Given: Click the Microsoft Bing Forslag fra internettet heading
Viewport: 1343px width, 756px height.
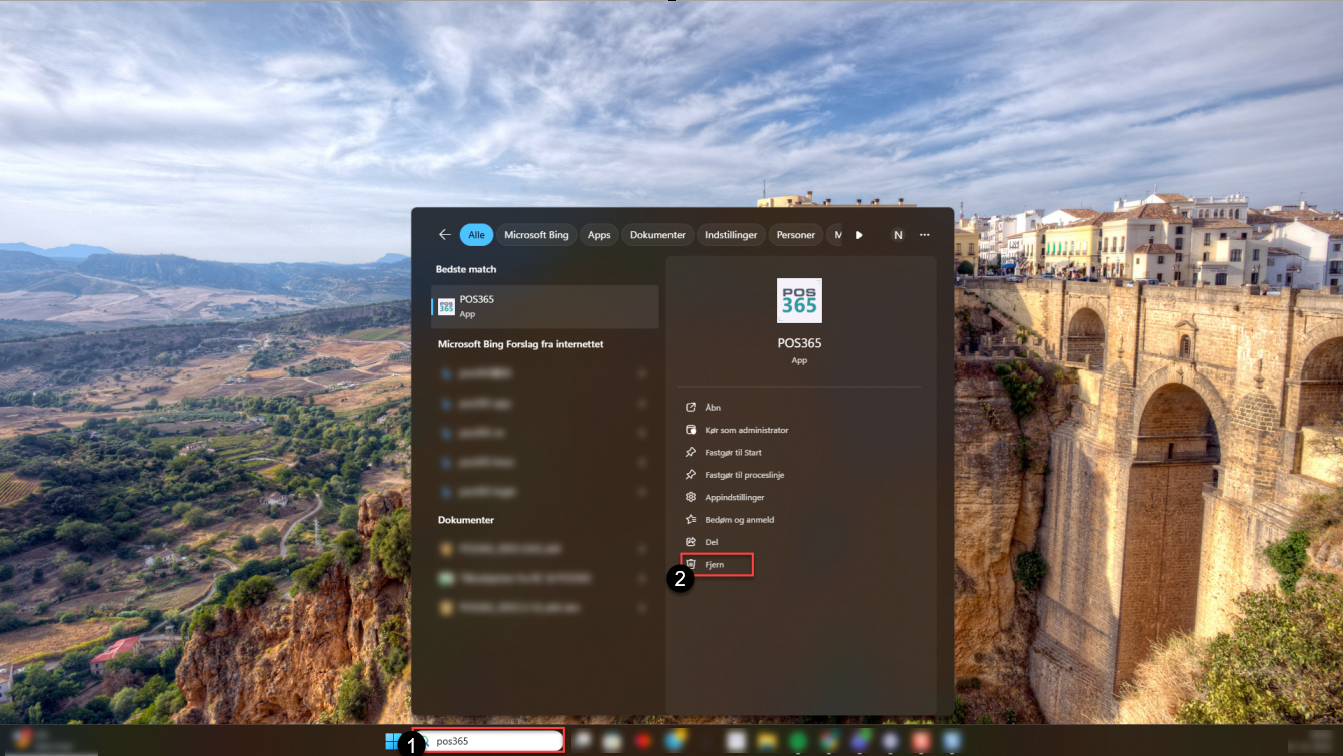Looking at the screenshot, I should tap(521, 344).
